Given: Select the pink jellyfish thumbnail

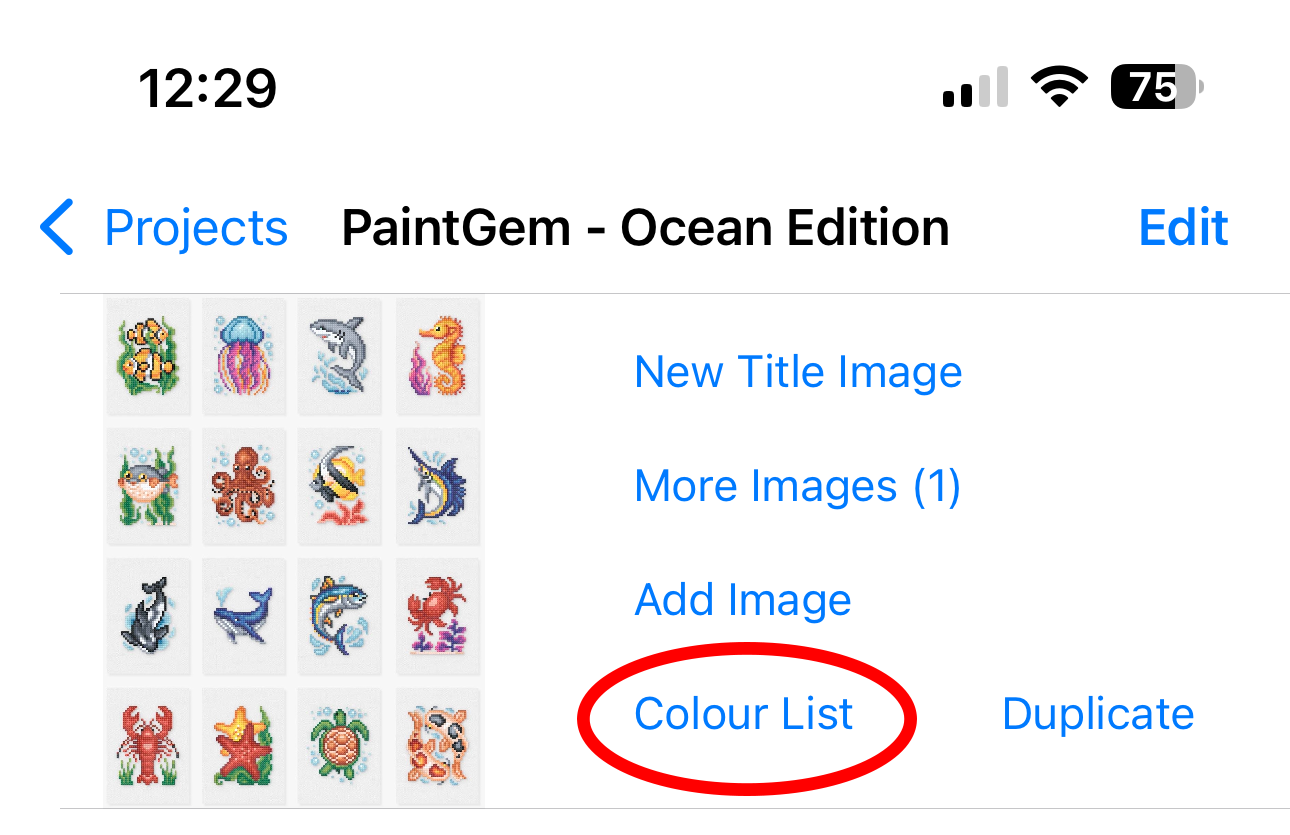Looking at the screenshot, I should point(244,356).
